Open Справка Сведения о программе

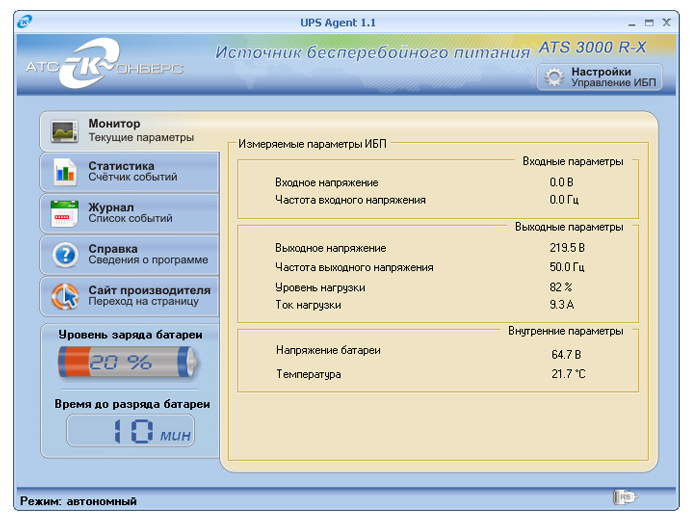[x=129, y=255]
